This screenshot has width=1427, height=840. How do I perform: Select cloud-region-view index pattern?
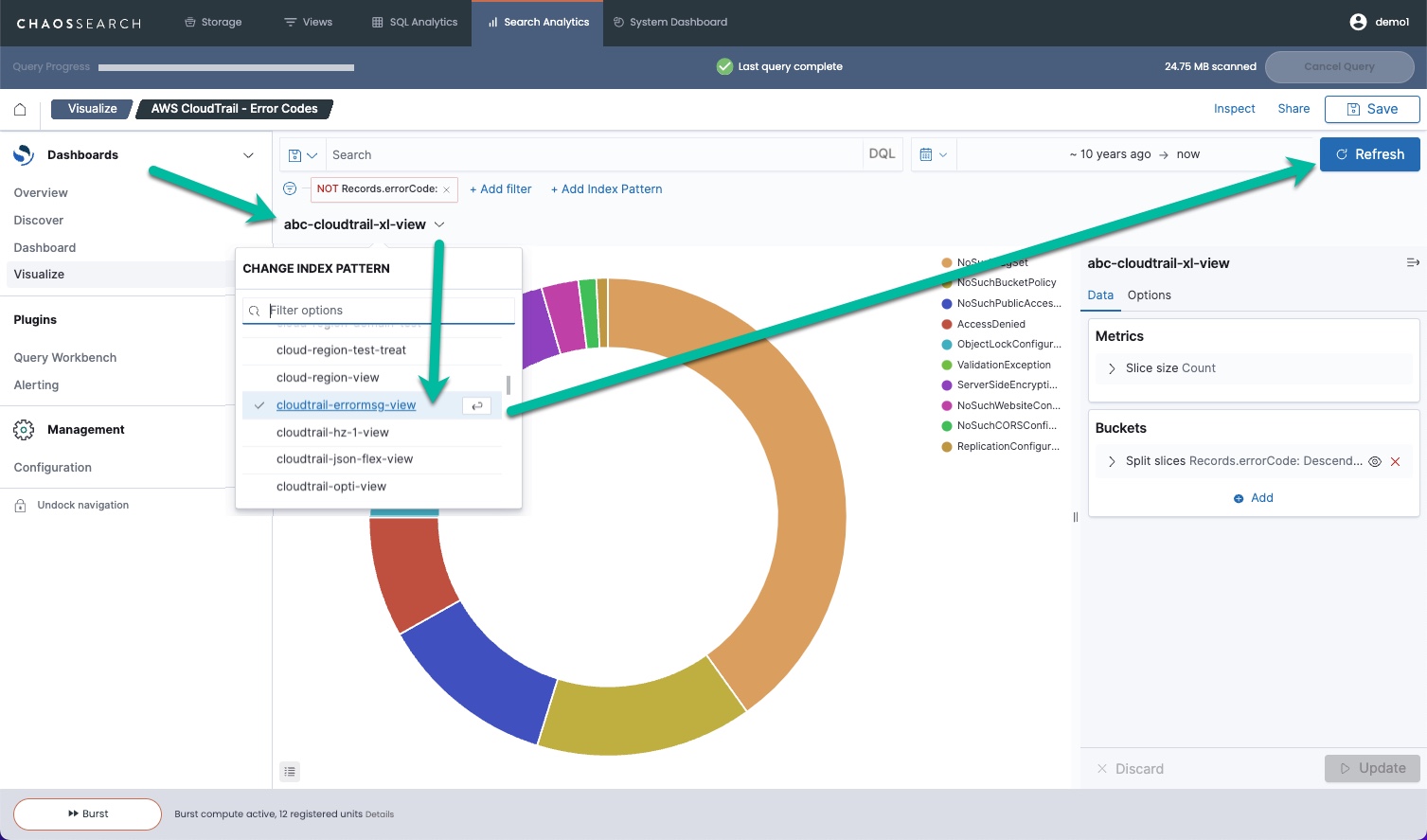372,378
